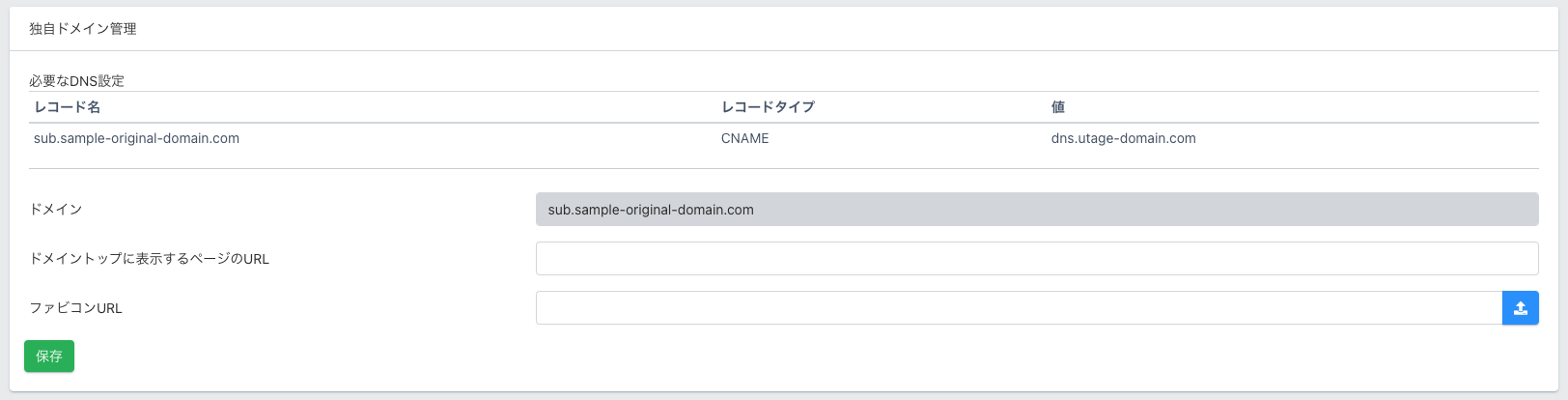Image resolution: width=1568 pixels, height=400 pixels.
Task: Click the 値 column header
Action: [1058, 107]
